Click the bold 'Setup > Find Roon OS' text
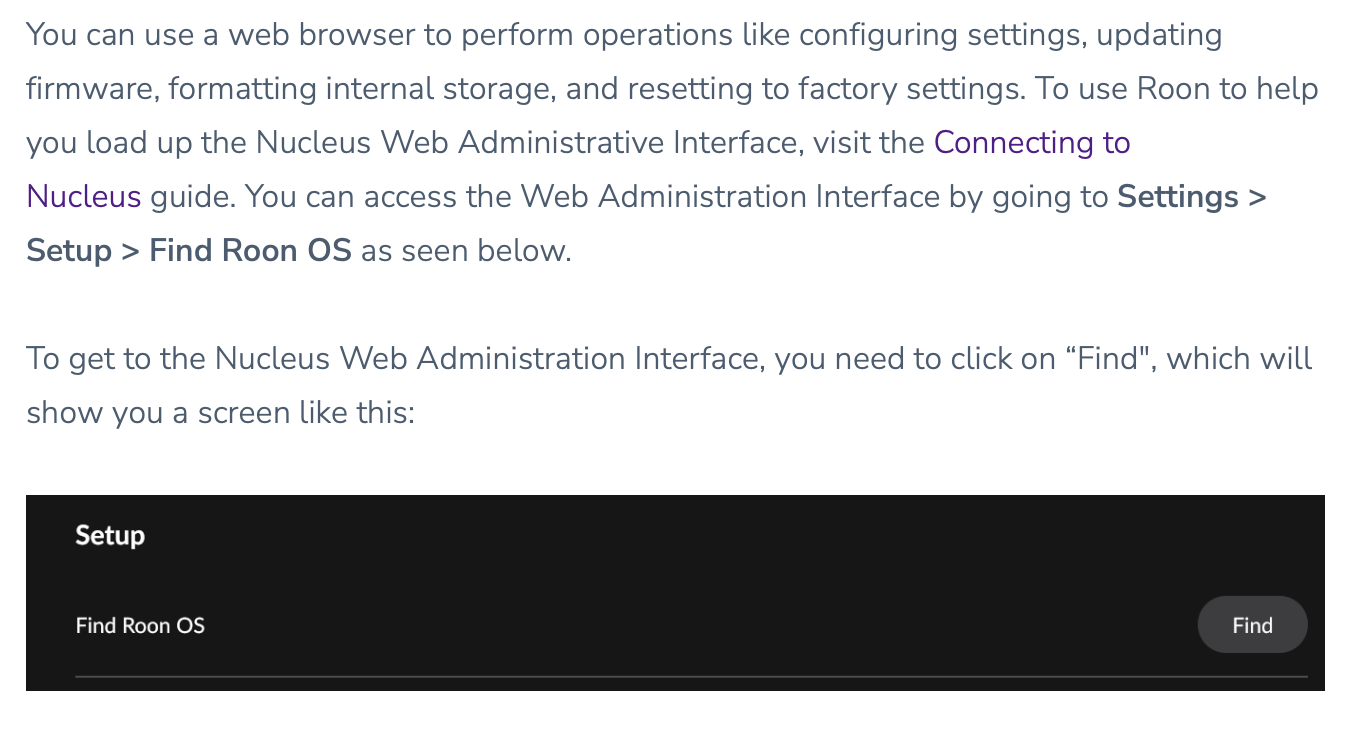Image resolution: width=1360 pixels, height=742 pixels. tap(189, 250)
